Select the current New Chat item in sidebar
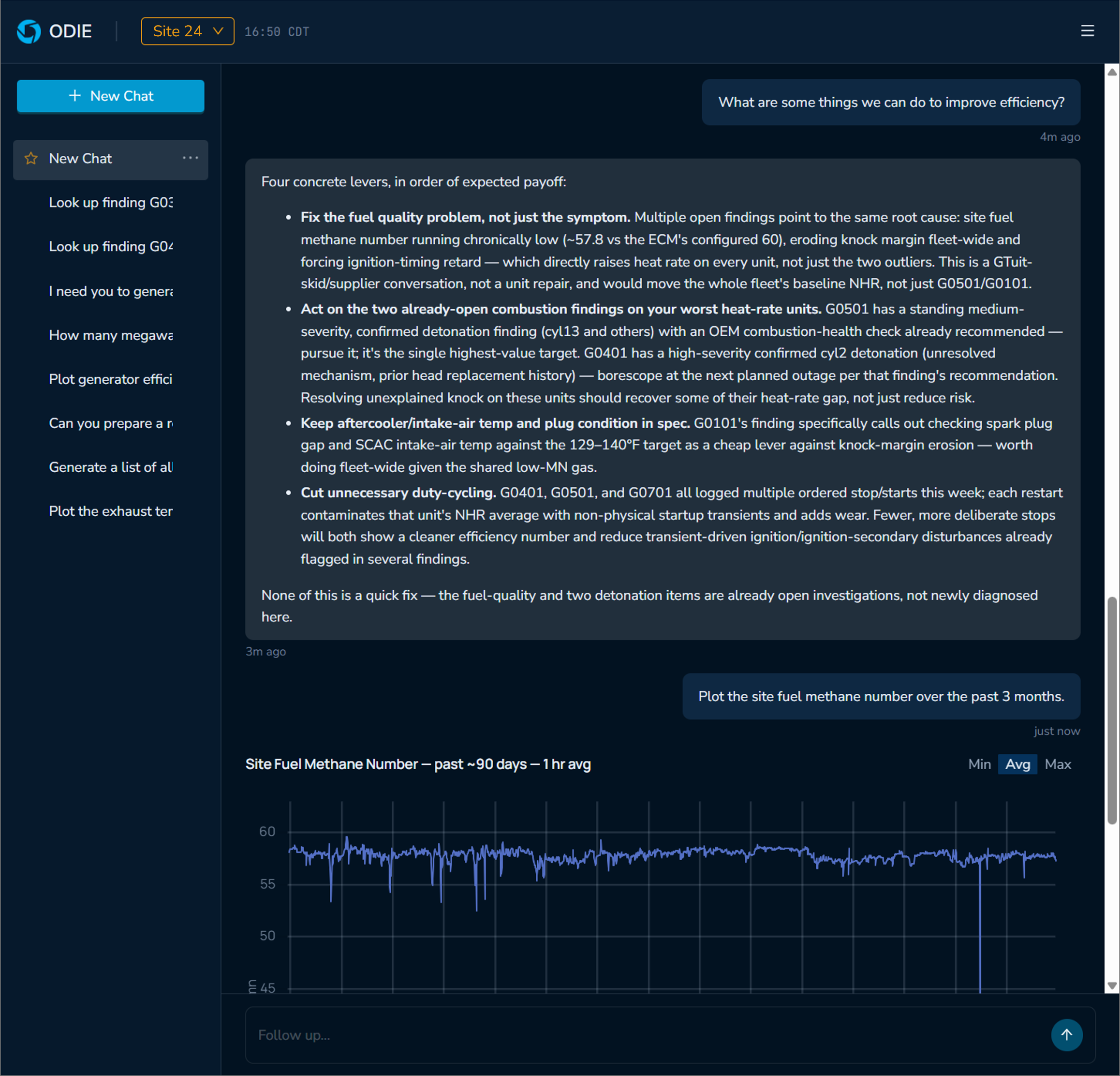 pyautogui.click(x=111, y=160)
